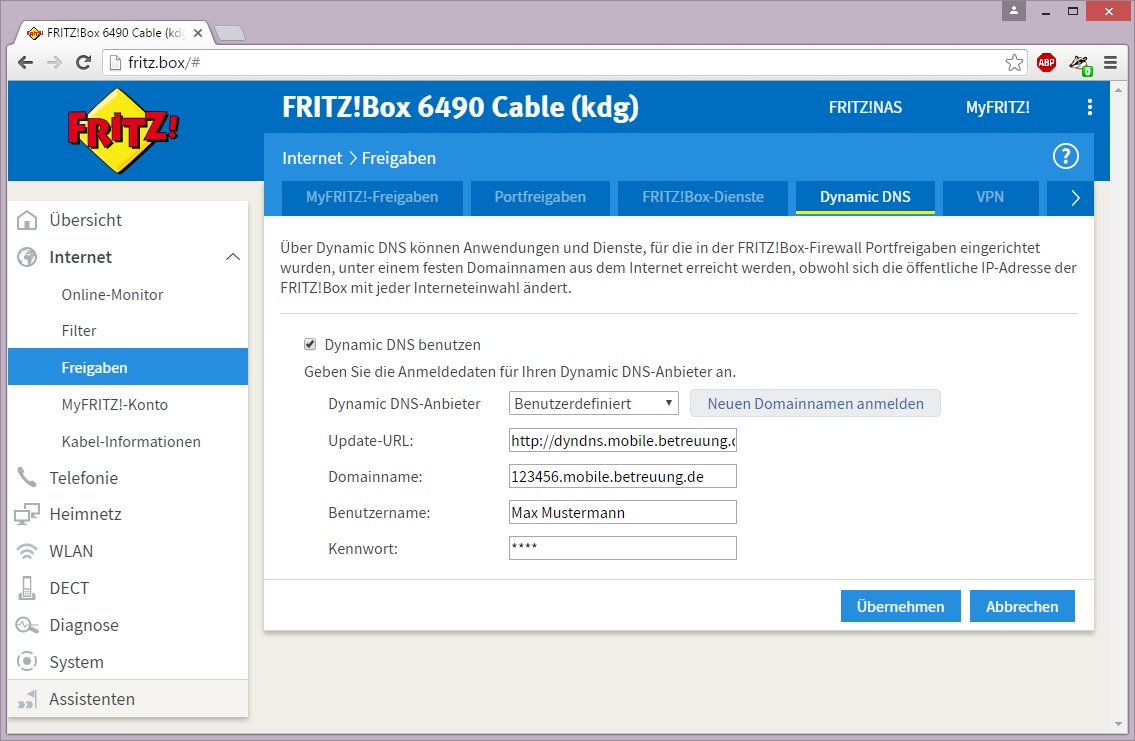The width and height of the screenshot is (1135, 741).
Task: Click the FRITZ! logo
Action: [123, 131]
